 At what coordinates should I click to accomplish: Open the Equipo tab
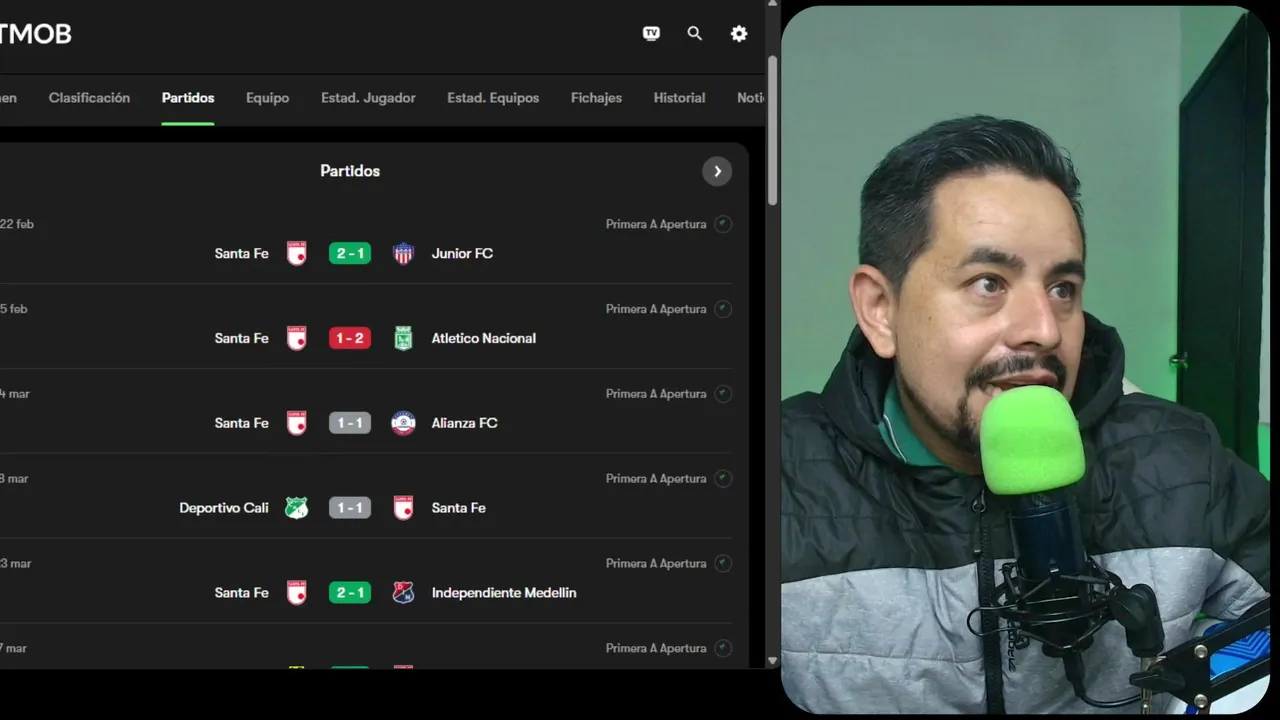click(x=267, y=98)
